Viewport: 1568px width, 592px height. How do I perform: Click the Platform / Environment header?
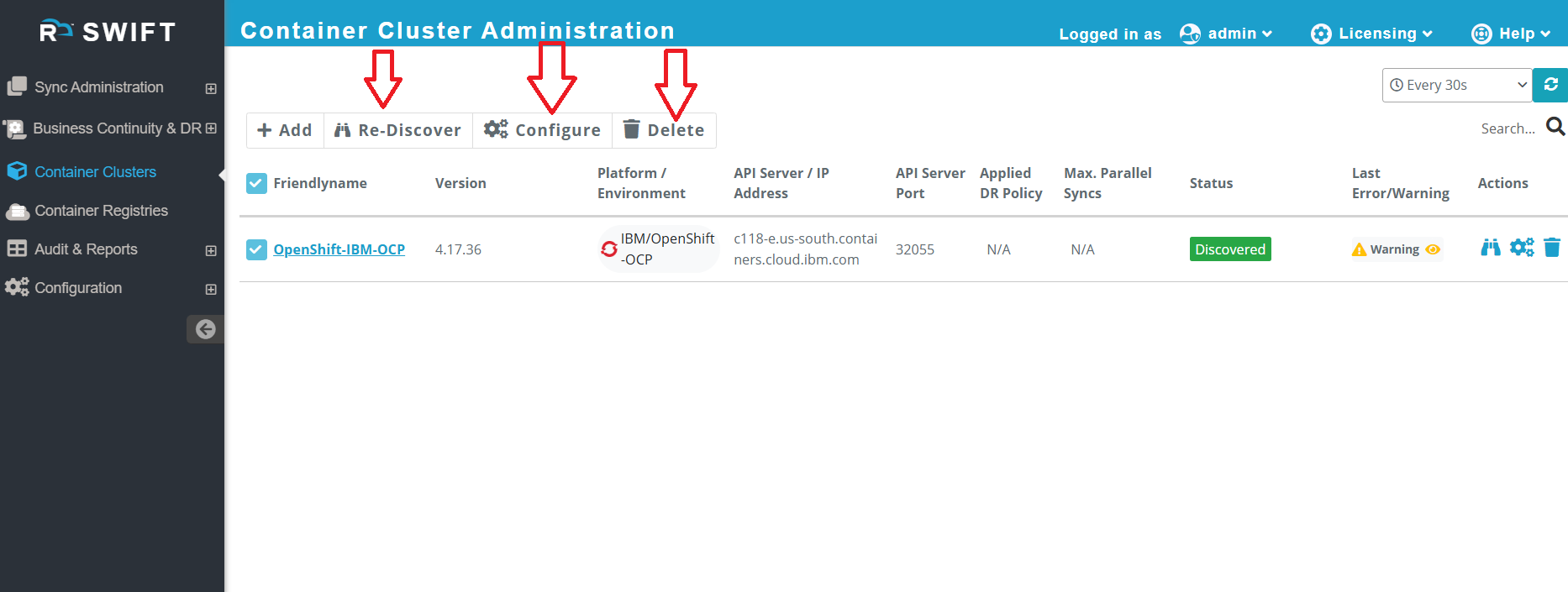tap(641, 183)
